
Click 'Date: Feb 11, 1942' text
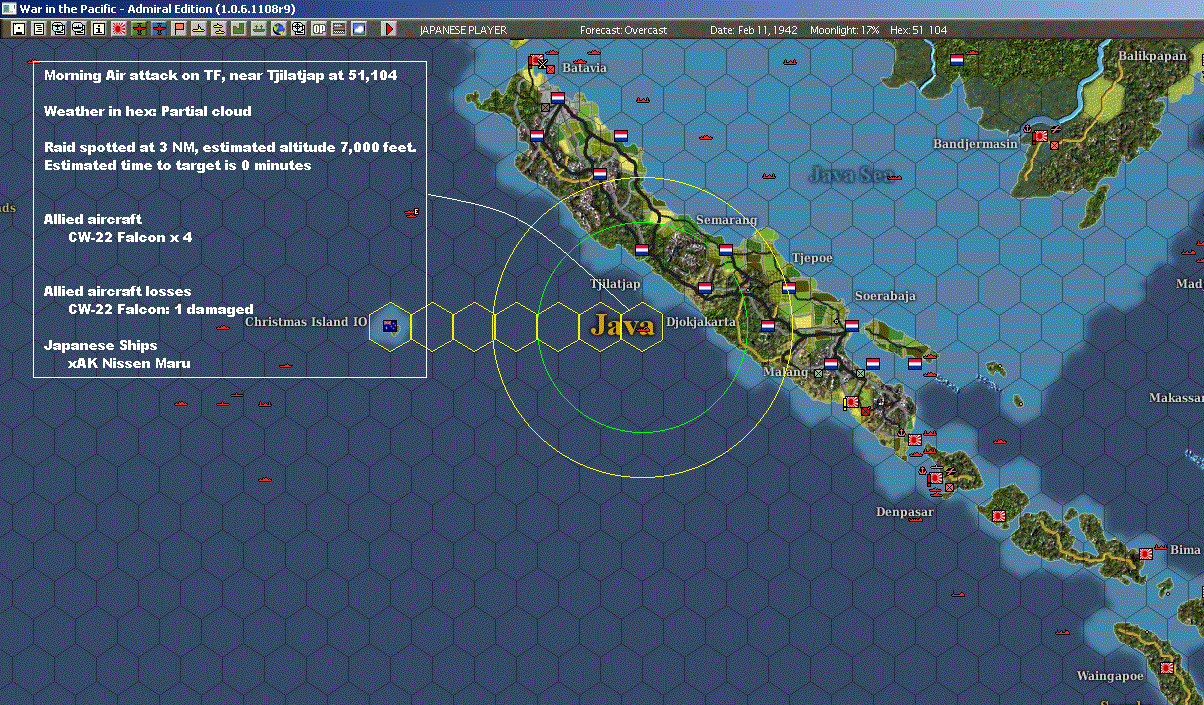click(753, 30)
